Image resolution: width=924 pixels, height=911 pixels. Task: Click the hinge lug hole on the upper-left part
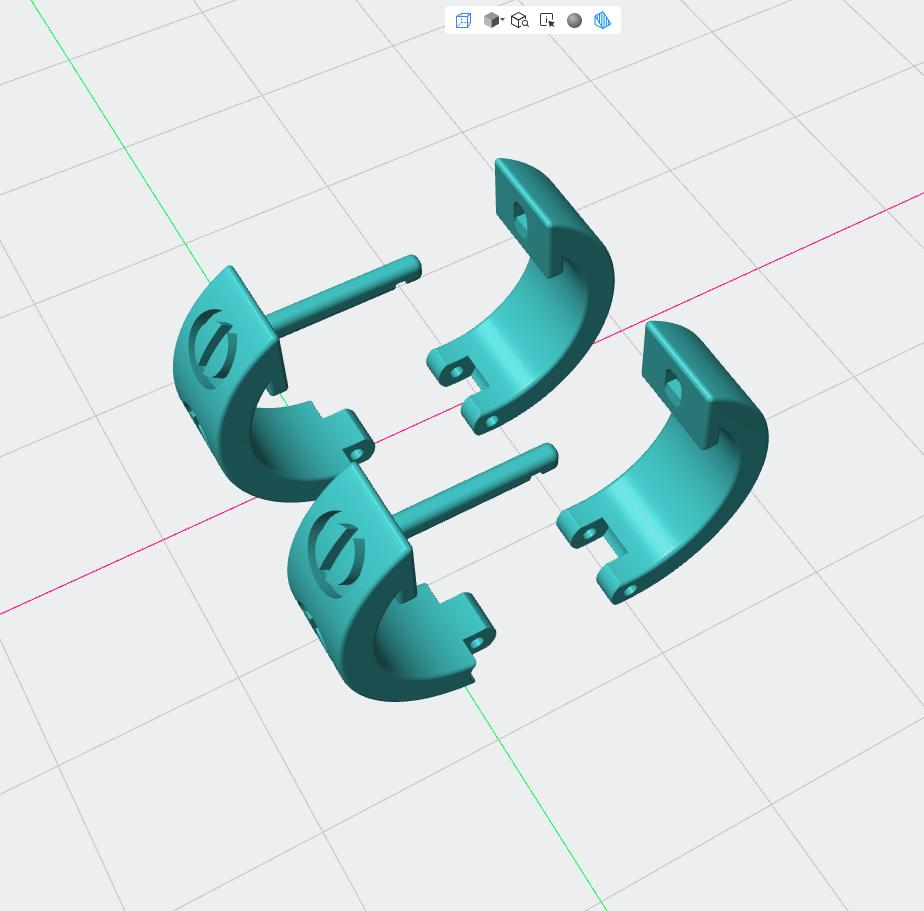point(357,454)
